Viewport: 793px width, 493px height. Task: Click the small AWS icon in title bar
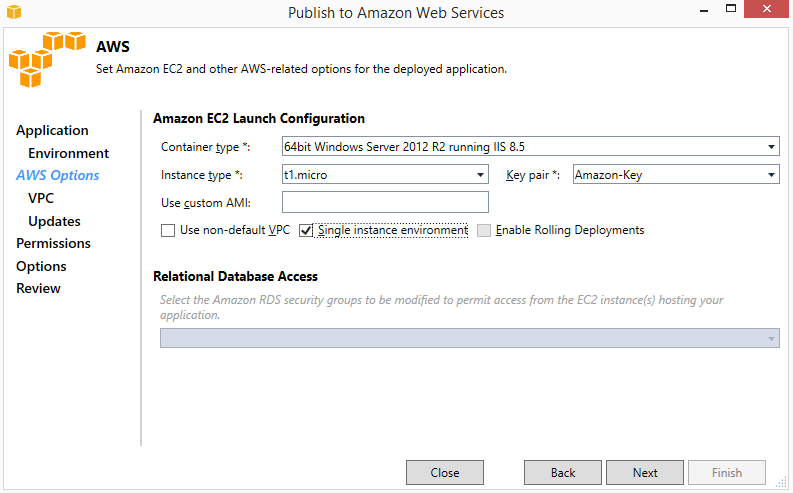click(x=13, y=12)
